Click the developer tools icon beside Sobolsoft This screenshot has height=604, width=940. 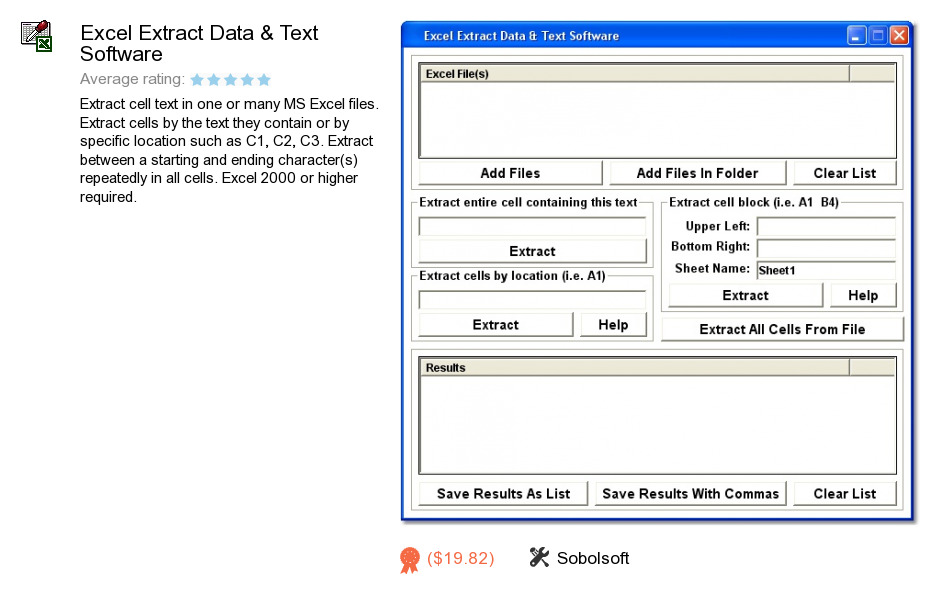pos(539,557)
